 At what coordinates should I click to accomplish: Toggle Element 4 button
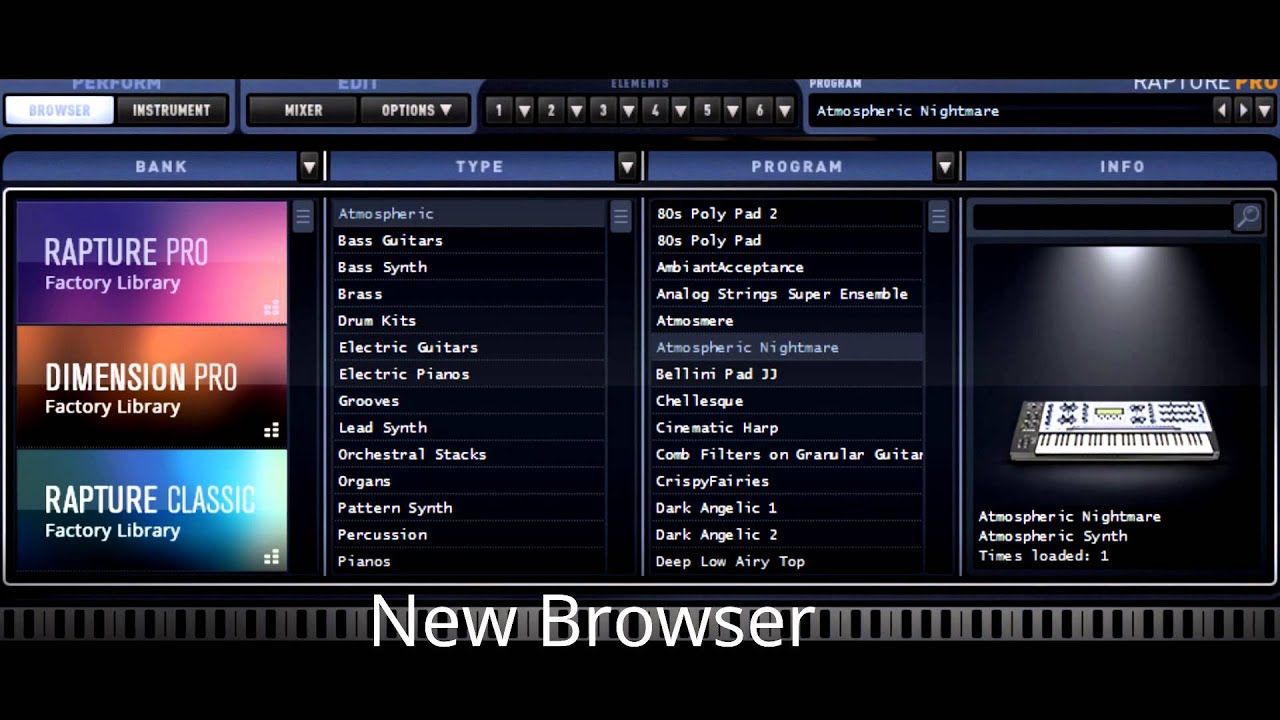(x=655, y=111)
